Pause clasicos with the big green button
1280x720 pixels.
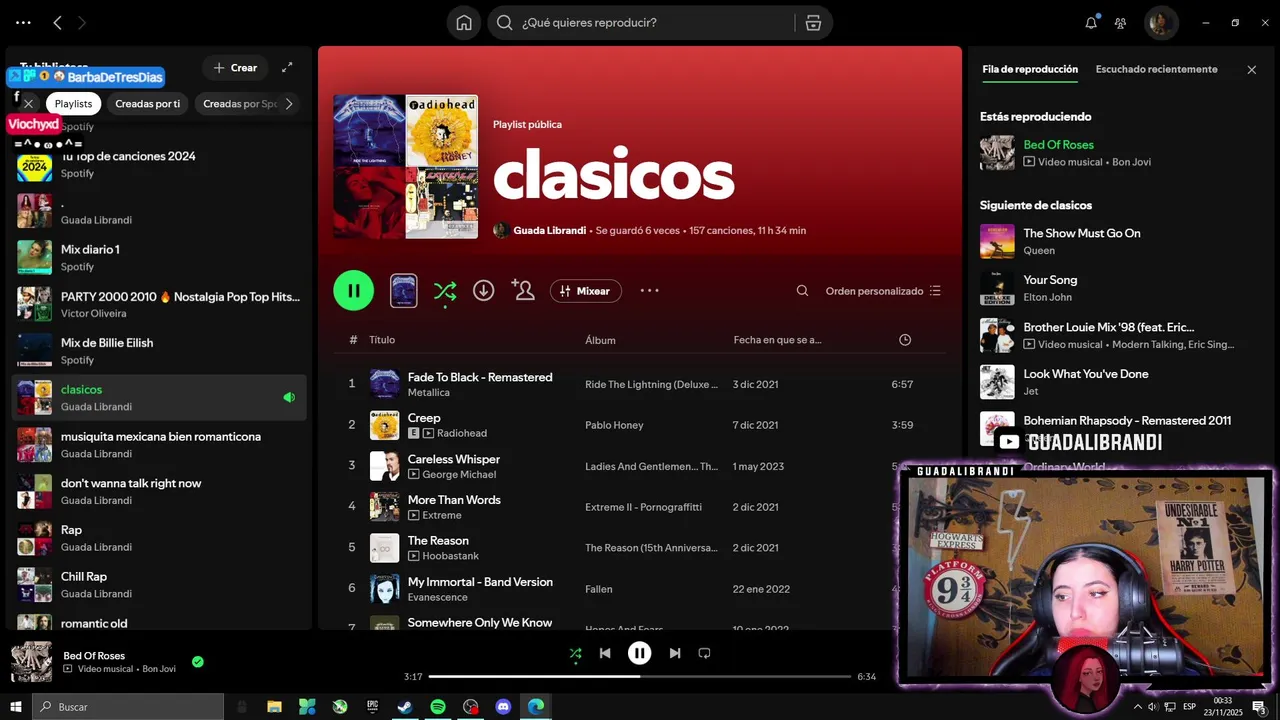pos(354,291)
